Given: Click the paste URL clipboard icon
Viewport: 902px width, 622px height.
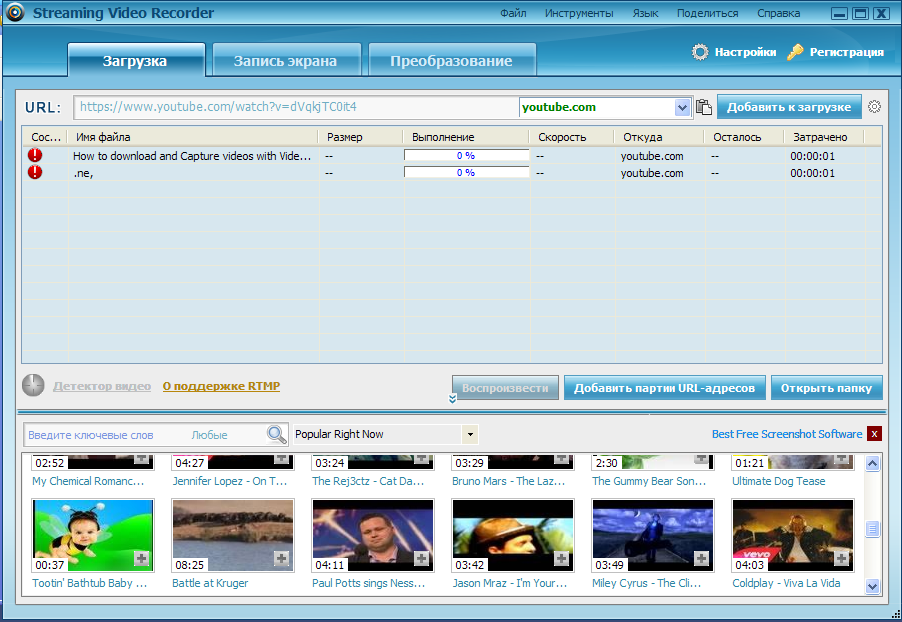Looking at the screenshot, I should [704, 107].
